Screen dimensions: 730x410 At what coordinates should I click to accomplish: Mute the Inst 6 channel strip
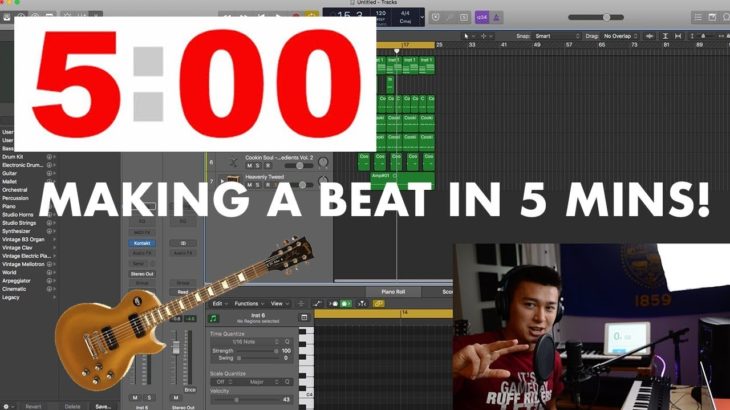tap(135, 398)
